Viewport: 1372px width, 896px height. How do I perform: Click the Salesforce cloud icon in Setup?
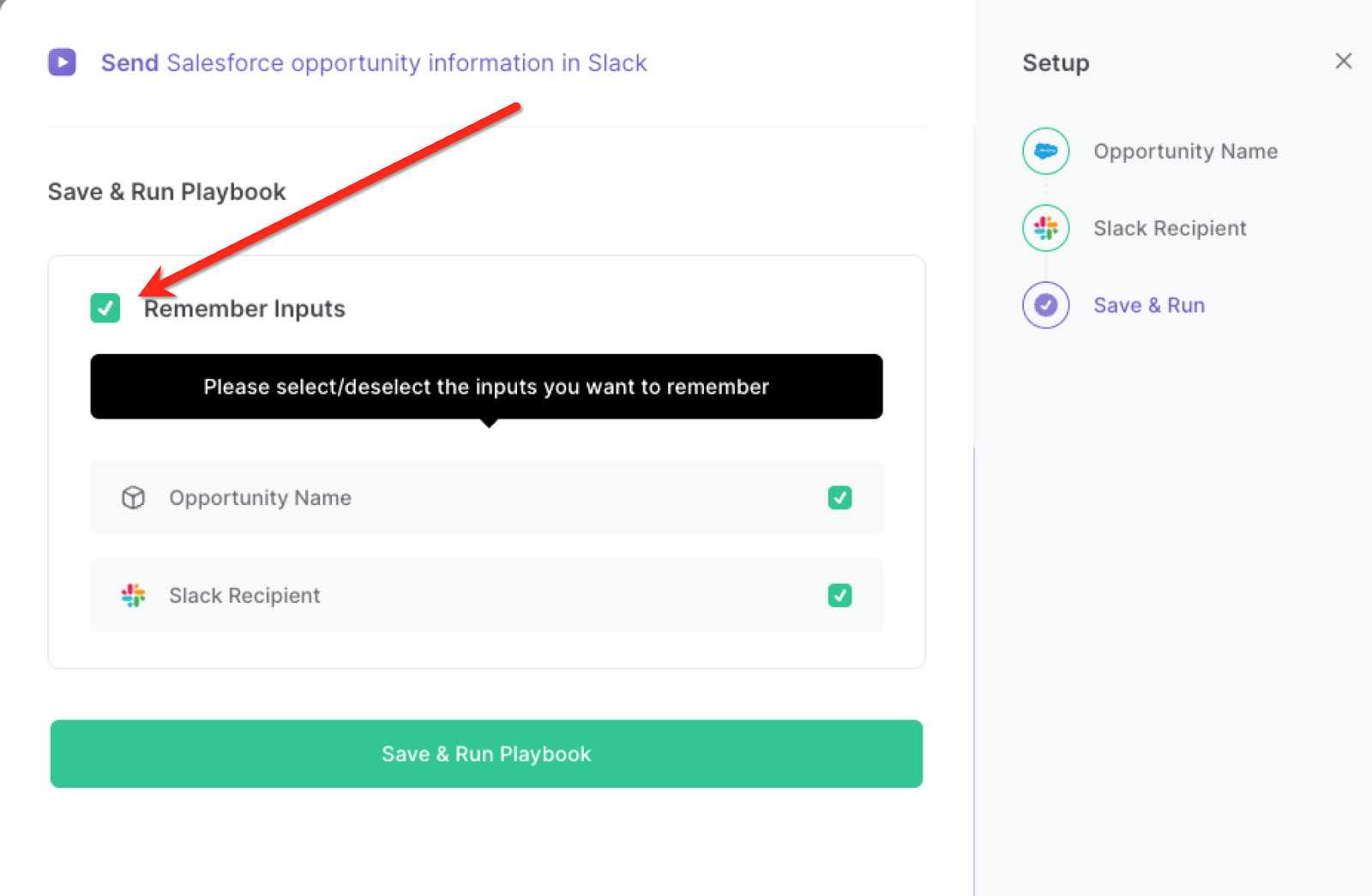1045,151
